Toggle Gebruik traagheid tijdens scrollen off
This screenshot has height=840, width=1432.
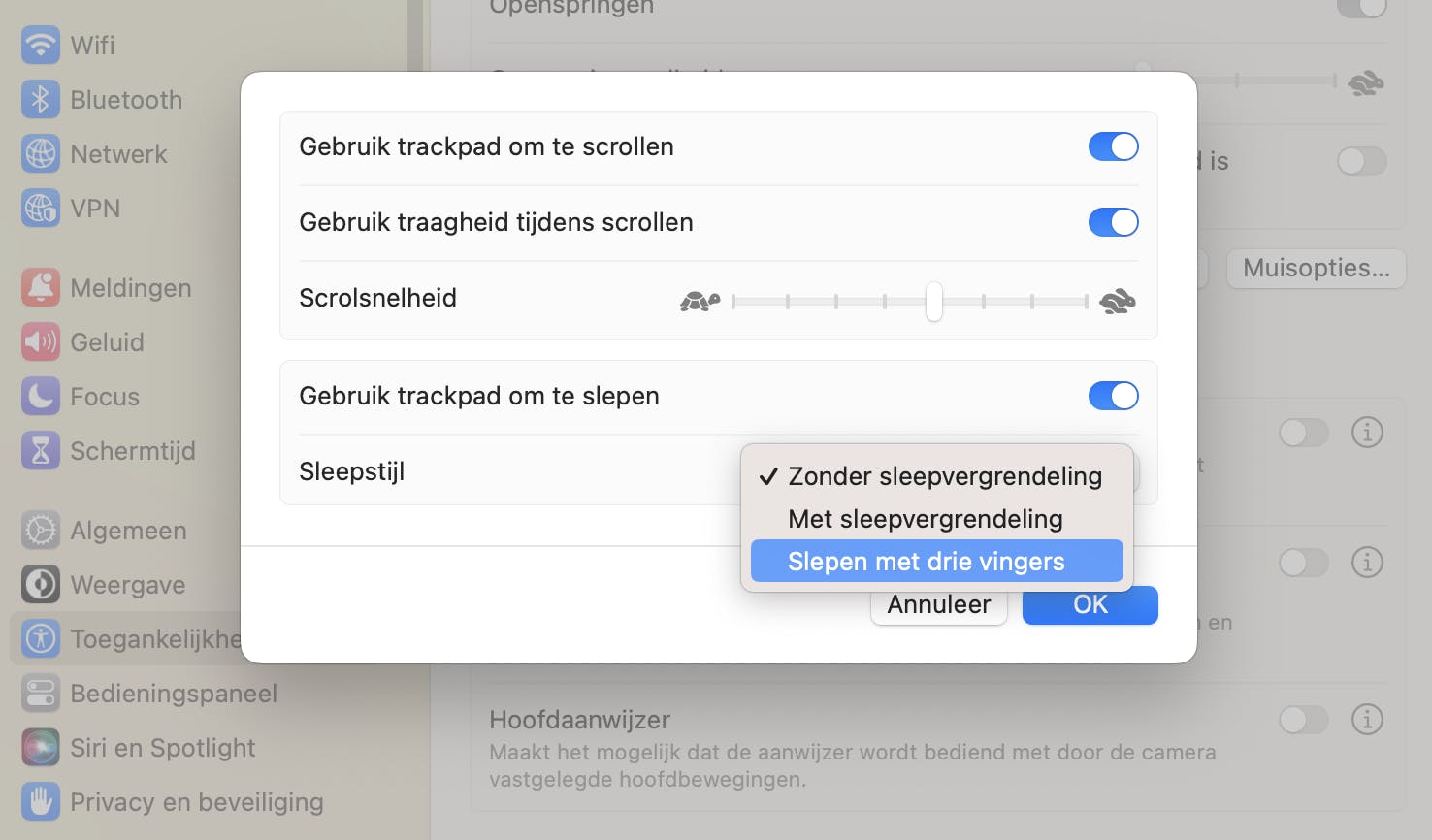click(1113, 222)
